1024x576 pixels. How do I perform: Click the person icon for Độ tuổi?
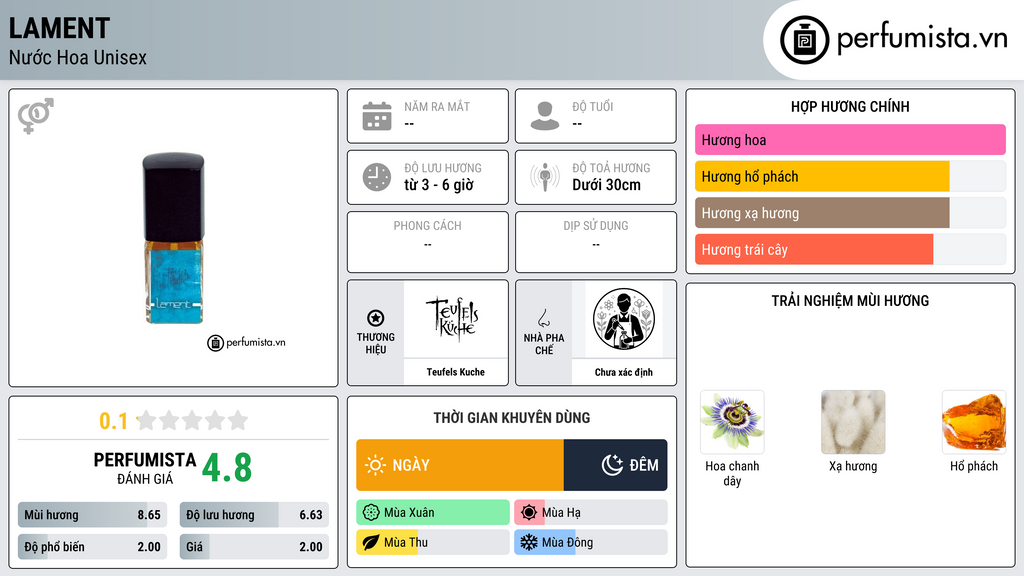click(x=545, y=116)
